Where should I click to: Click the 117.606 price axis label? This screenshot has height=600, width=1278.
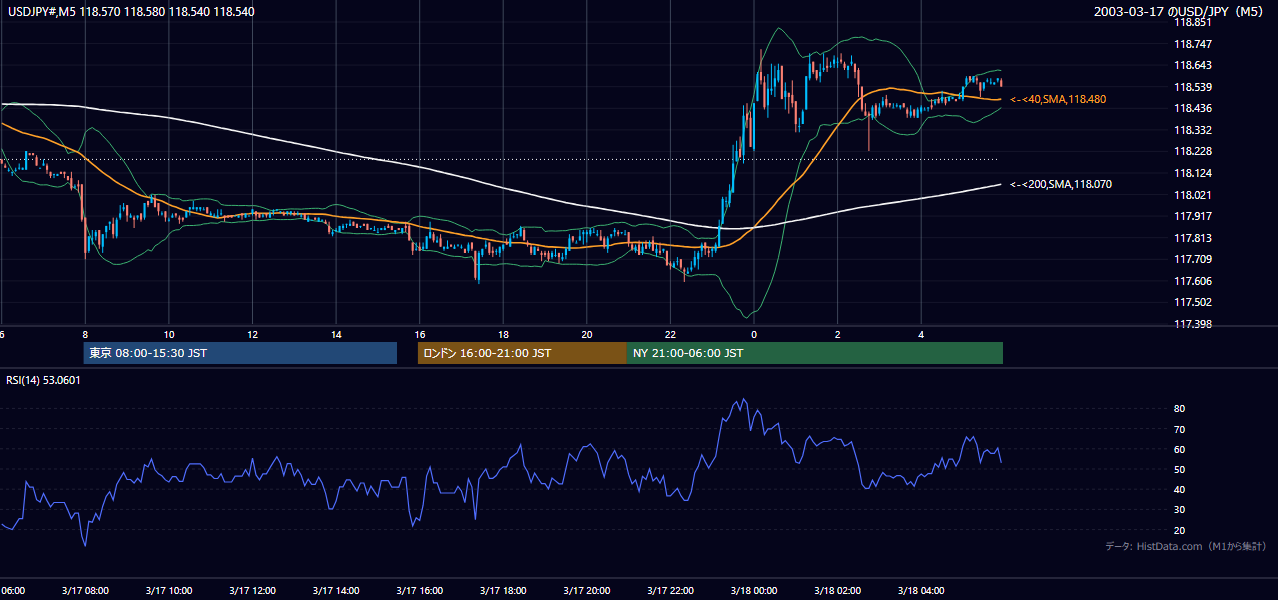(1194, 281)
